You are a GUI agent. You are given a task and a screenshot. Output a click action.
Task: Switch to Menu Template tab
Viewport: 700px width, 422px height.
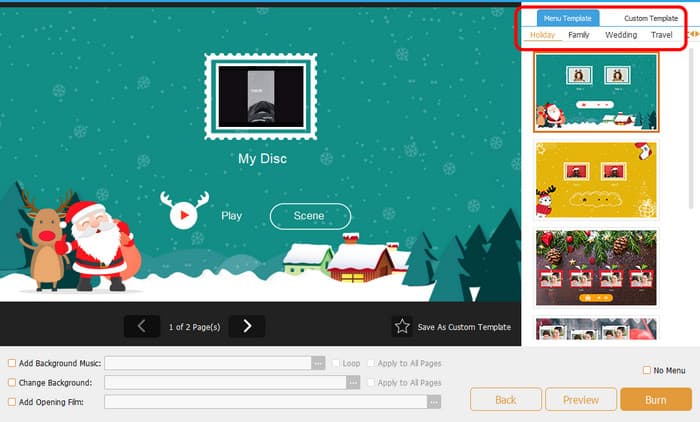point(568,18)
